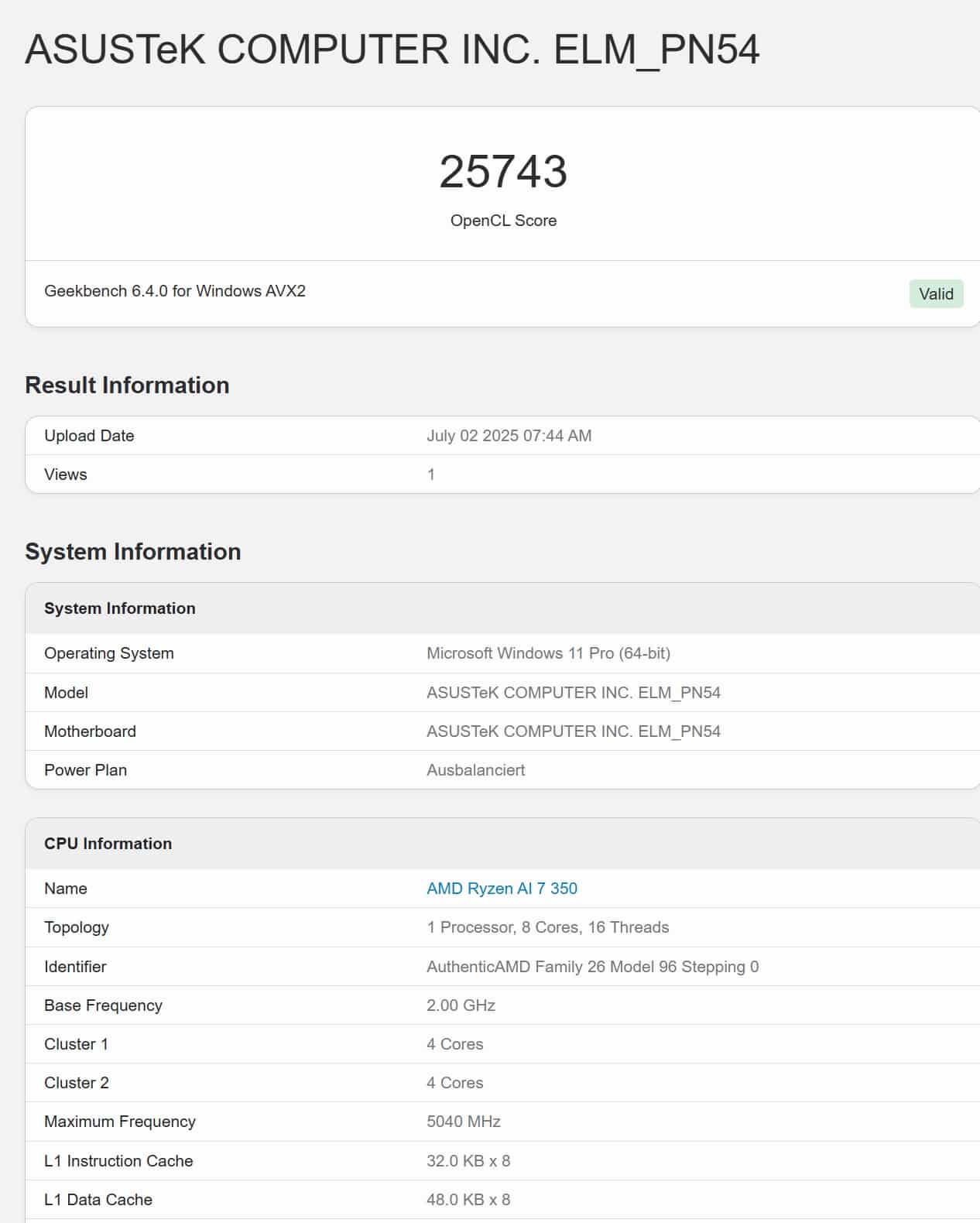Click the page title ASUSTeK COMPUTER INC. ELM_PN54

coord(392,50)
